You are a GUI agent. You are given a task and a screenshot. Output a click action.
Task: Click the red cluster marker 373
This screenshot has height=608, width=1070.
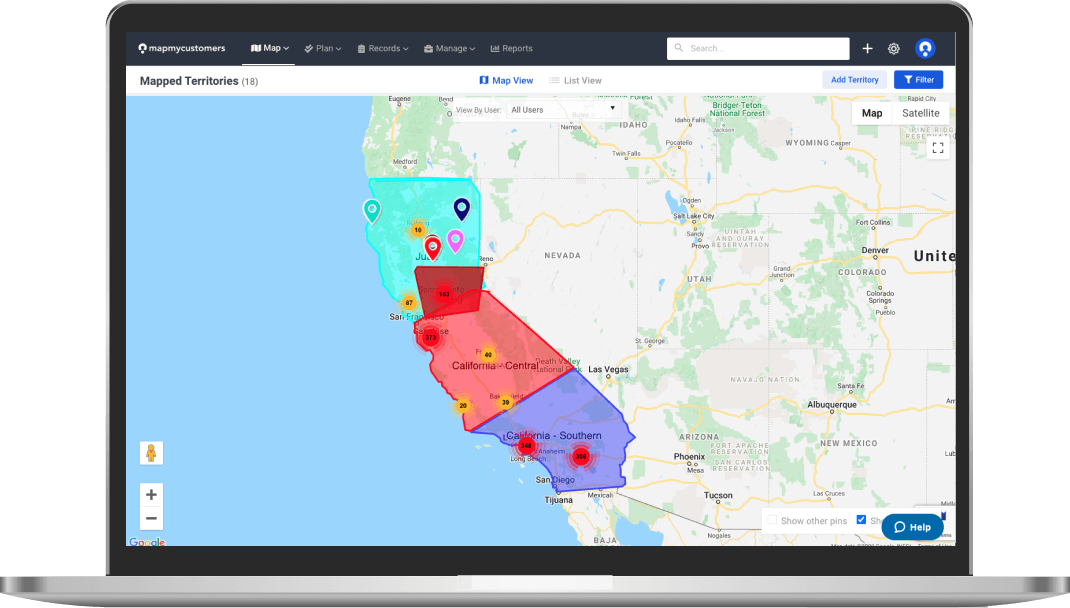pyautogui.click(x=431, y=337)
